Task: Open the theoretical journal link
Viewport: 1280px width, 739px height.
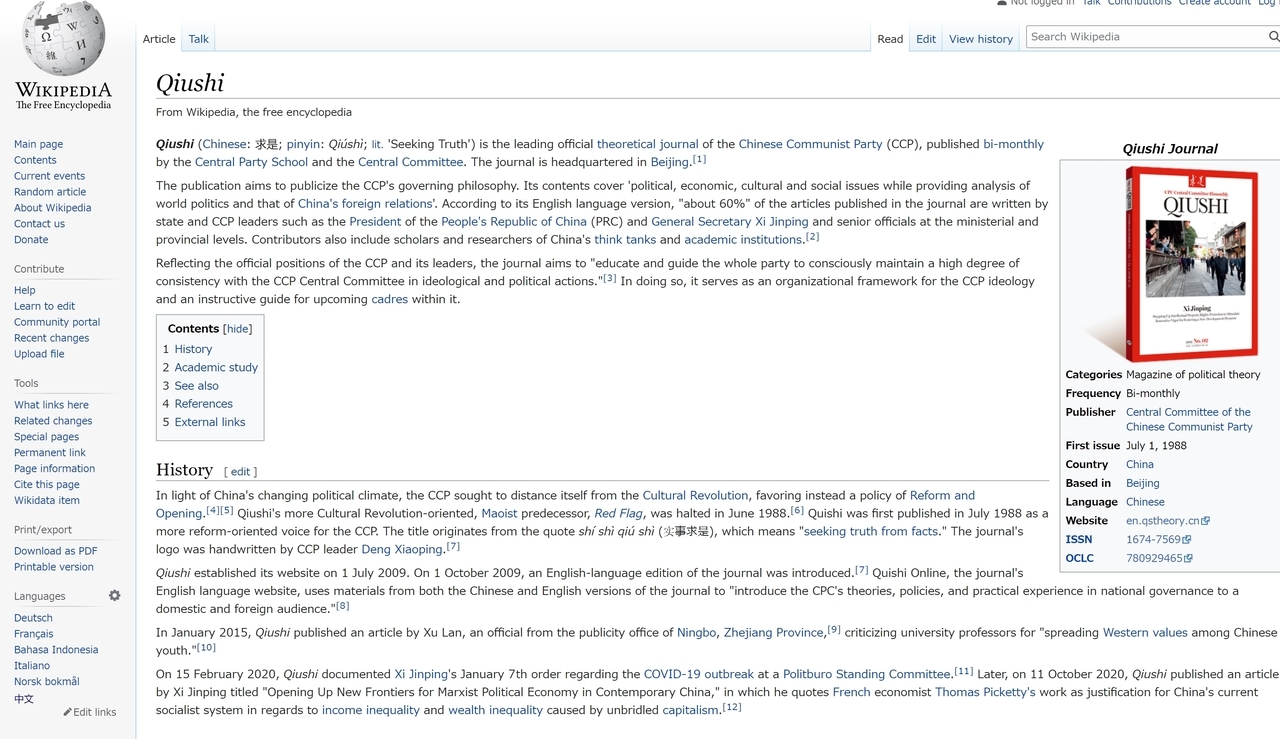Action: pos(648,144)
